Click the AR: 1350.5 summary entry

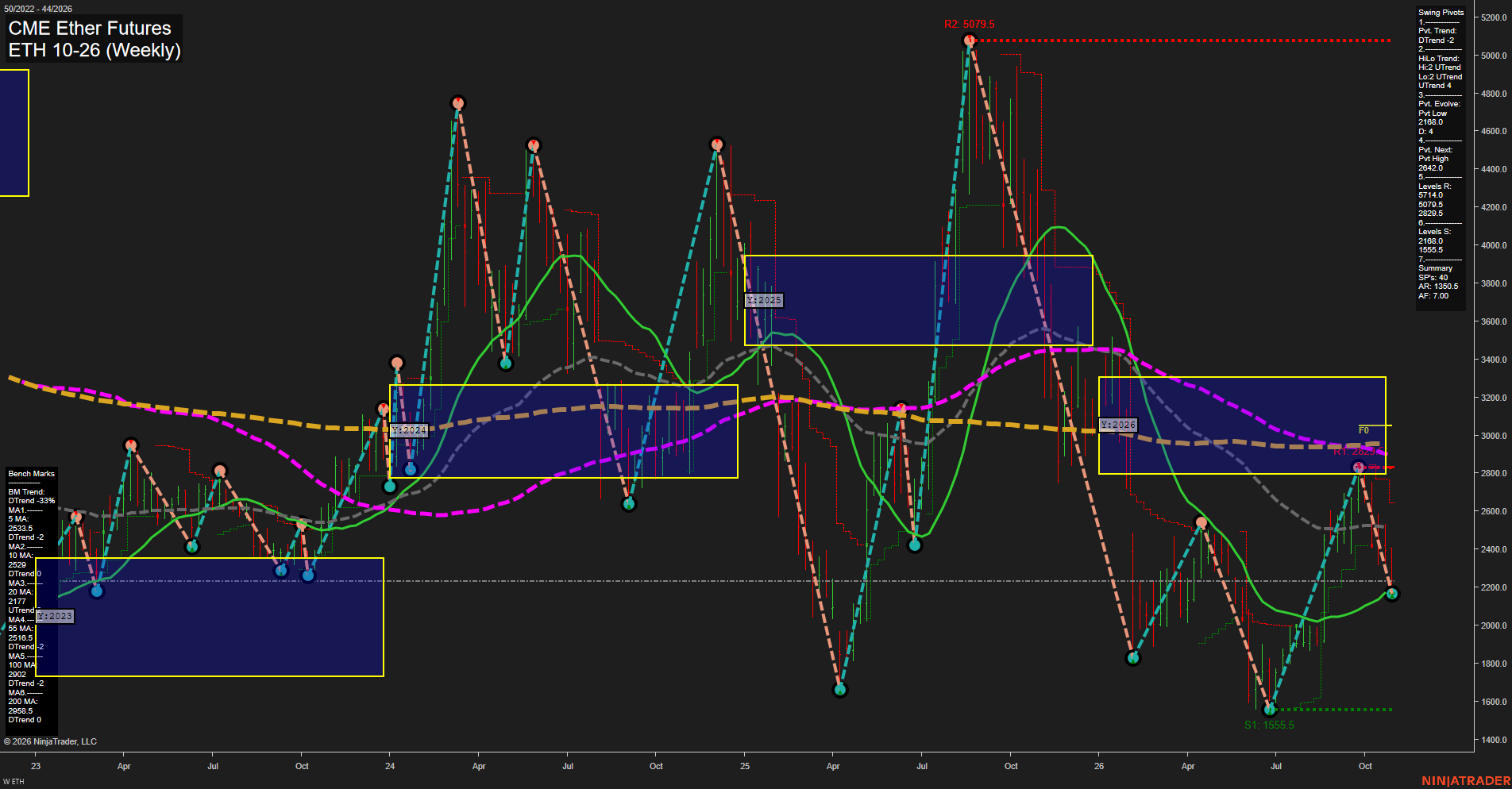pos(1438,287)
